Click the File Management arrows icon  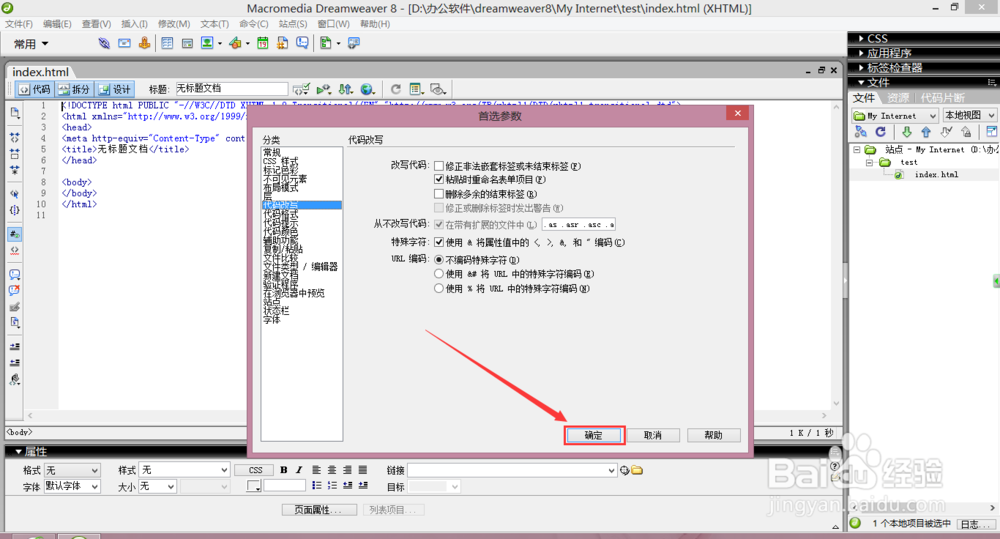point(346,89)
